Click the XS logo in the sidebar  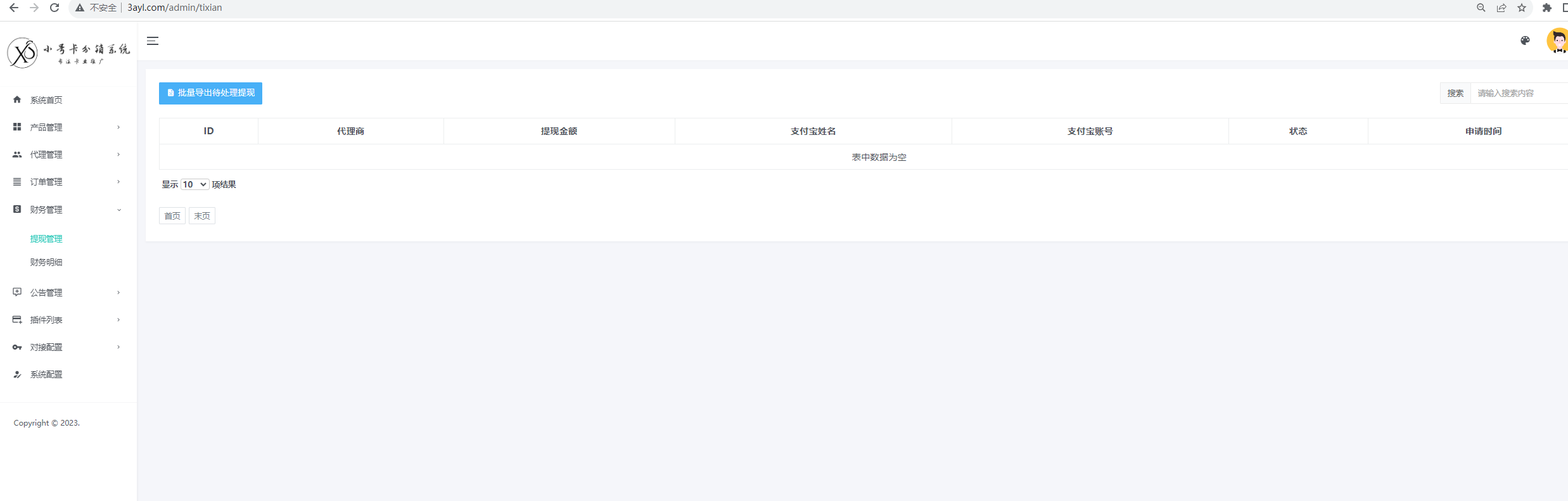coord(22,53)
